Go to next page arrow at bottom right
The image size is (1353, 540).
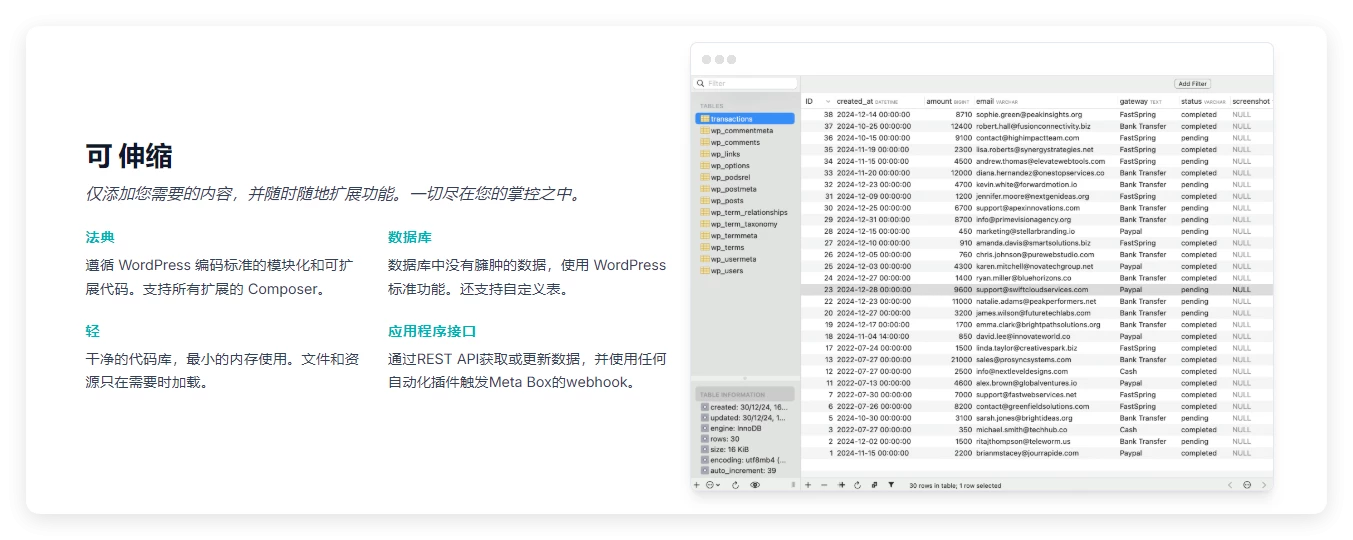(x=1264, y=485)
